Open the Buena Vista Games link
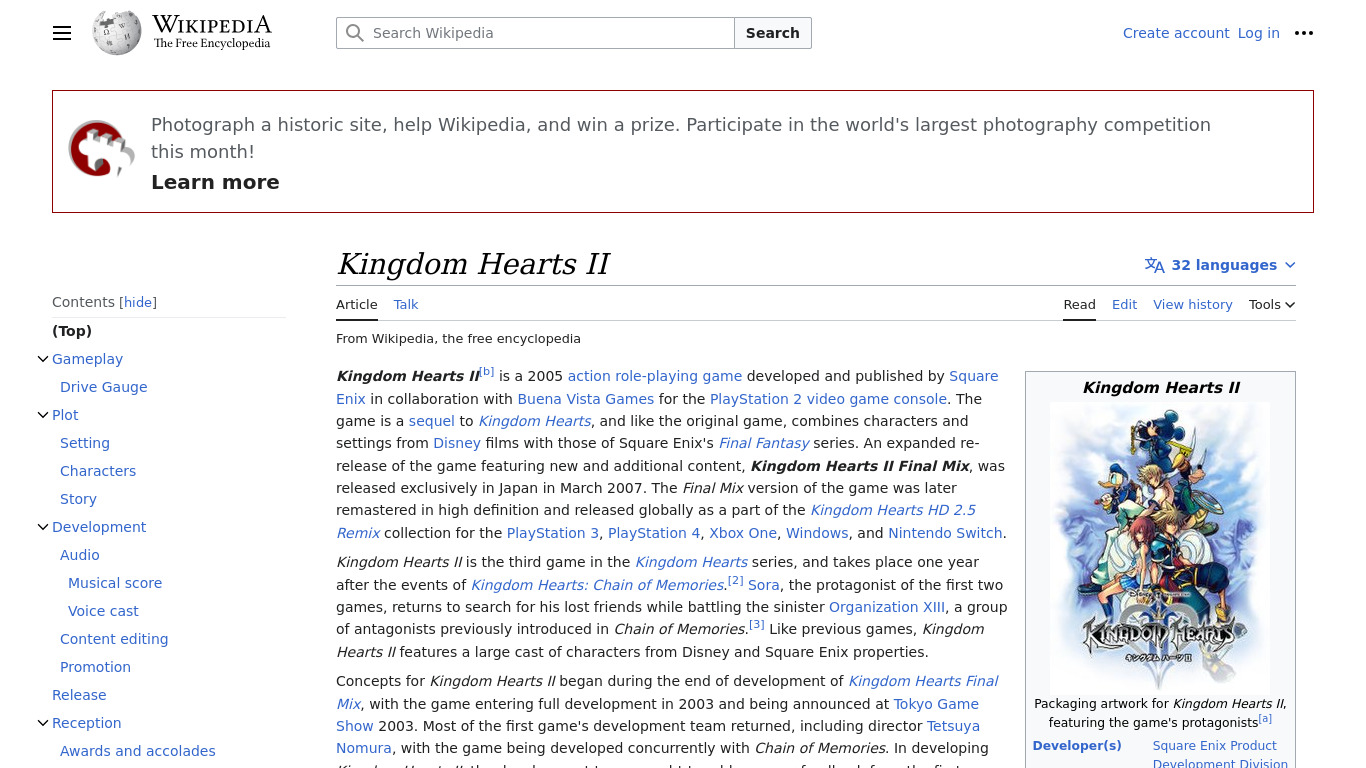1366x768 pixels. 585,399
